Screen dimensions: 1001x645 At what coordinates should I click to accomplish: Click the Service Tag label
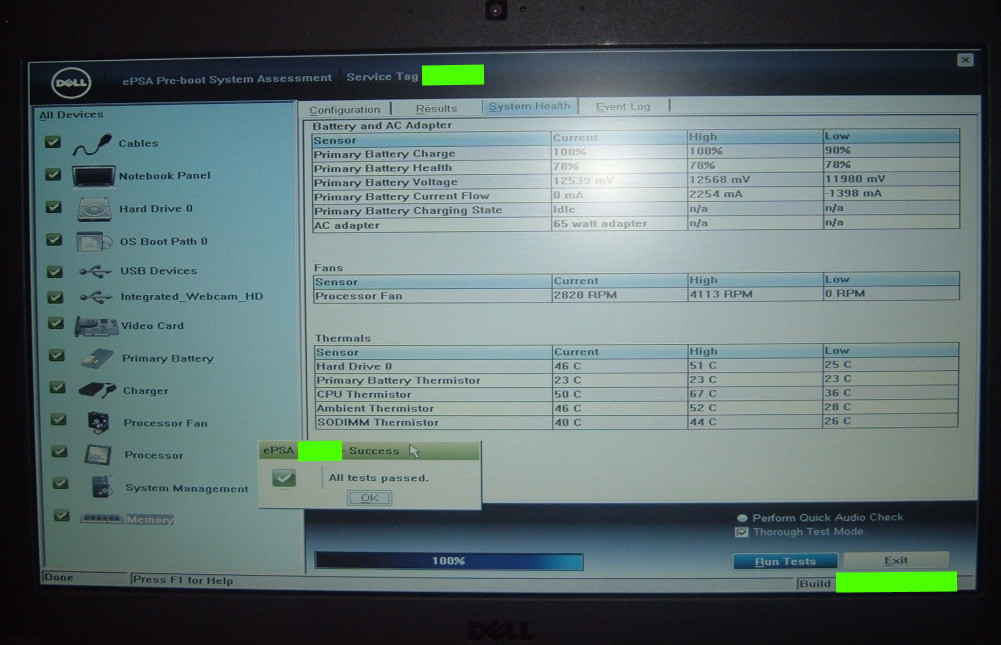tap(382, 77)
